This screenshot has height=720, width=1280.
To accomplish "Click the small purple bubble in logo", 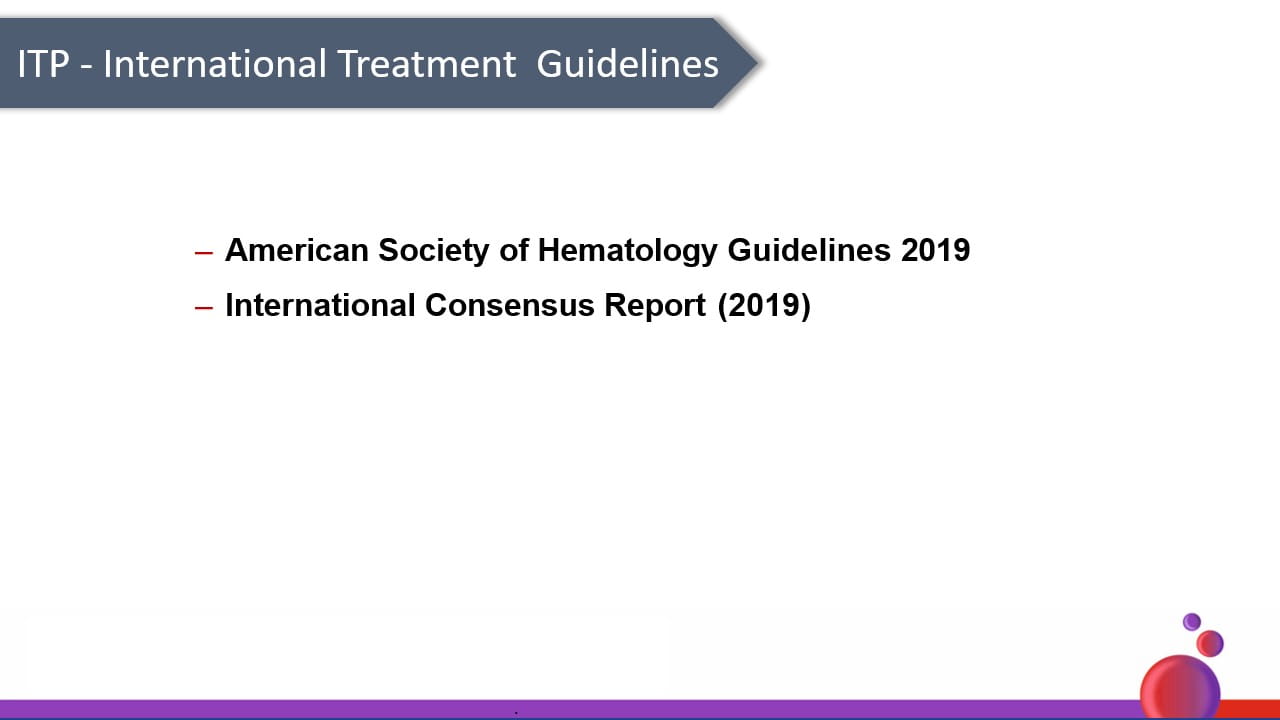I will [1191, 622].
